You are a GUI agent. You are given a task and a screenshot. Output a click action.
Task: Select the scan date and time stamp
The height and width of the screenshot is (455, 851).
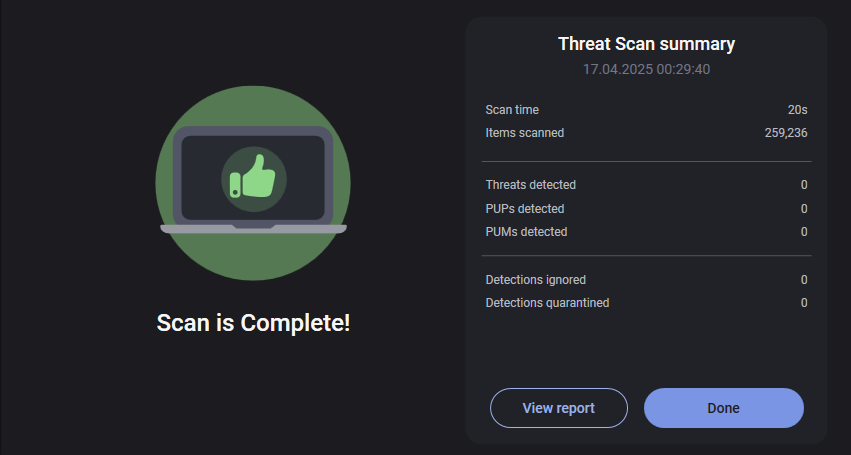(x=646, y=70)
